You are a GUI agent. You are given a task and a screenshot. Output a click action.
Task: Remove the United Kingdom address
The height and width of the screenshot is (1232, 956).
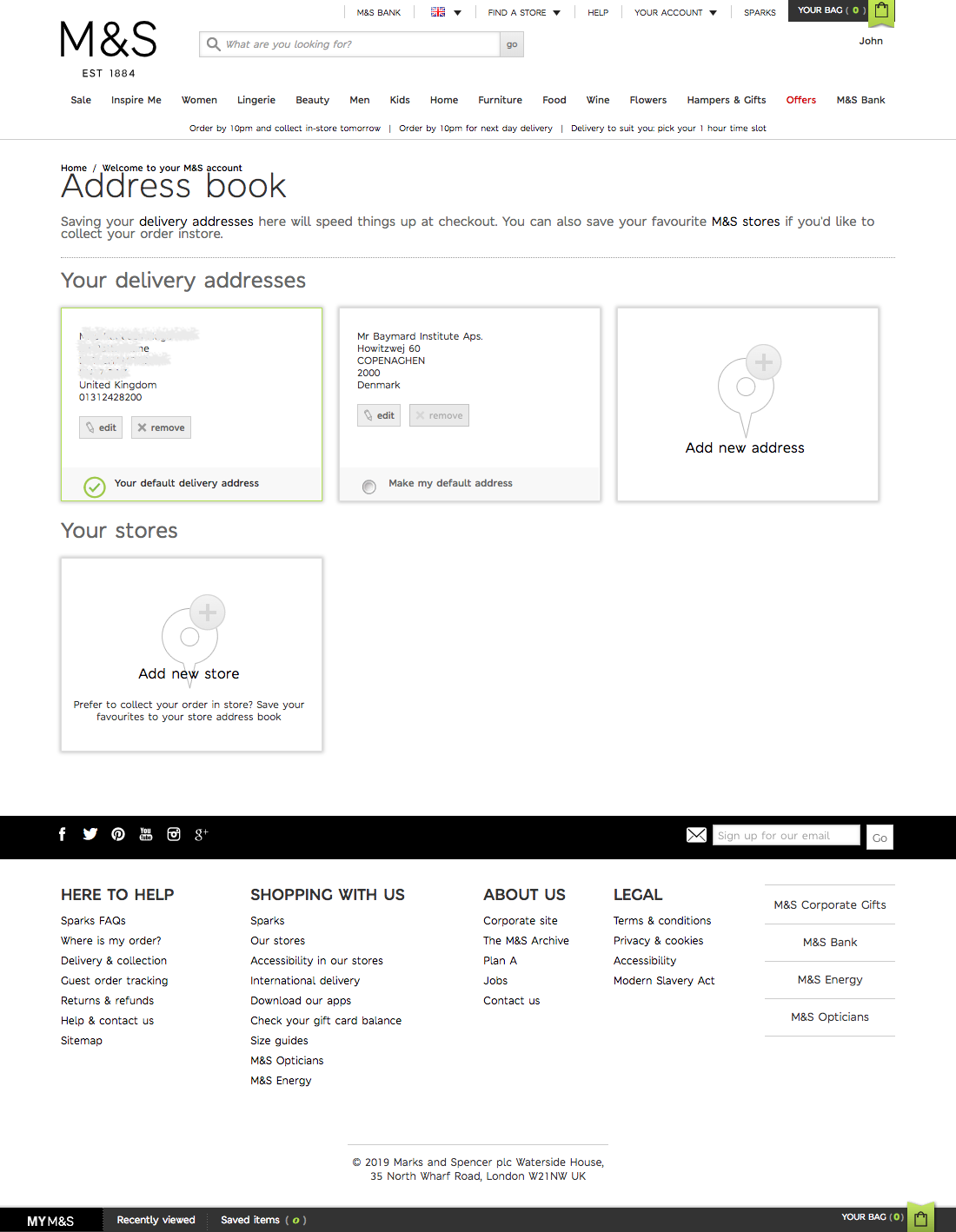[x=161, y=427]
